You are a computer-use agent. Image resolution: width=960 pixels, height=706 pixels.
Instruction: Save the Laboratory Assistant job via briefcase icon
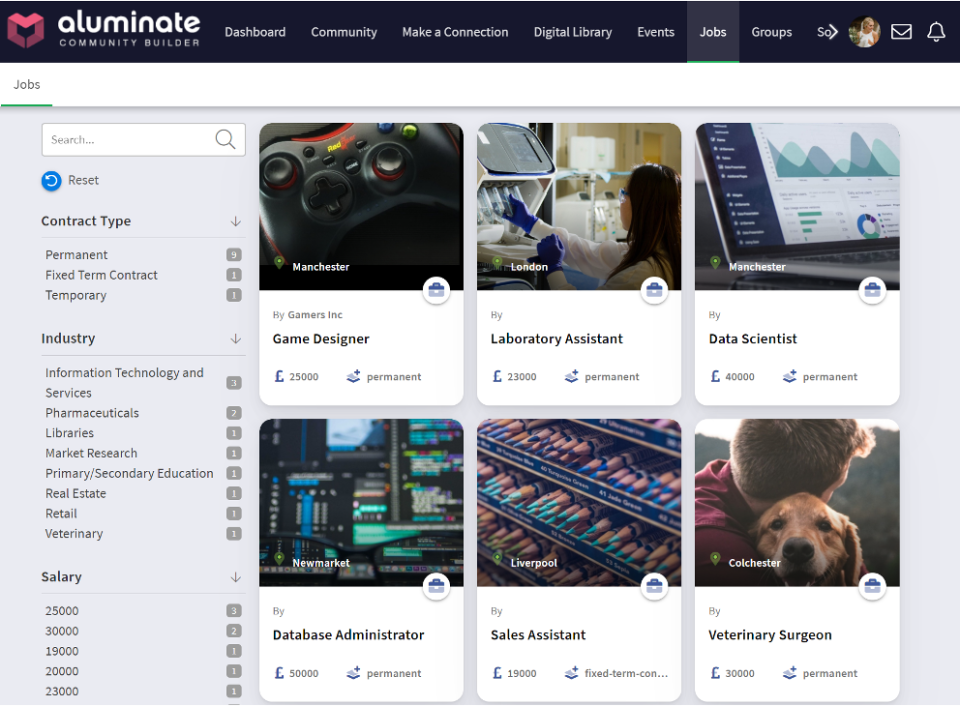coord(654,290)
